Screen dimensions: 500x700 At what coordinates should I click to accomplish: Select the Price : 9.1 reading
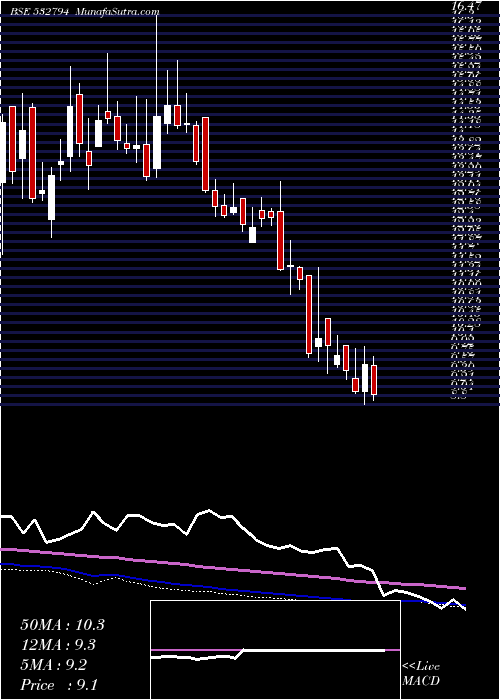(59, 684)
